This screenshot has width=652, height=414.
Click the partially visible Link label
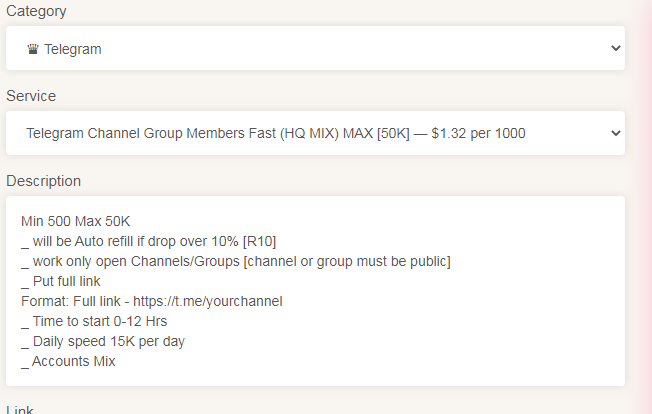(x=20, y=409)
